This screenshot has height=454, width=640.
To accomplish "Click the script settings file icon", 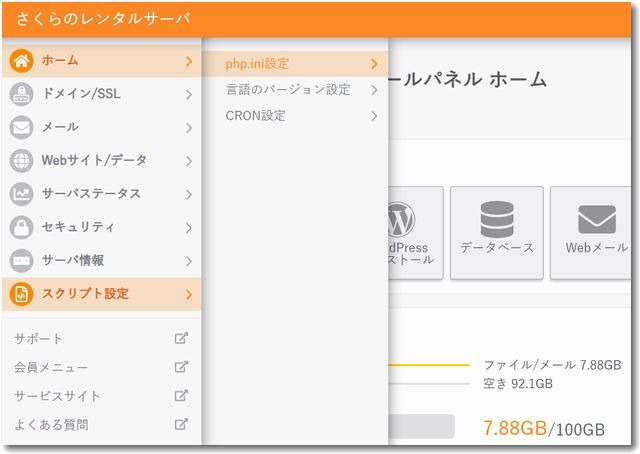I will 21,294.
